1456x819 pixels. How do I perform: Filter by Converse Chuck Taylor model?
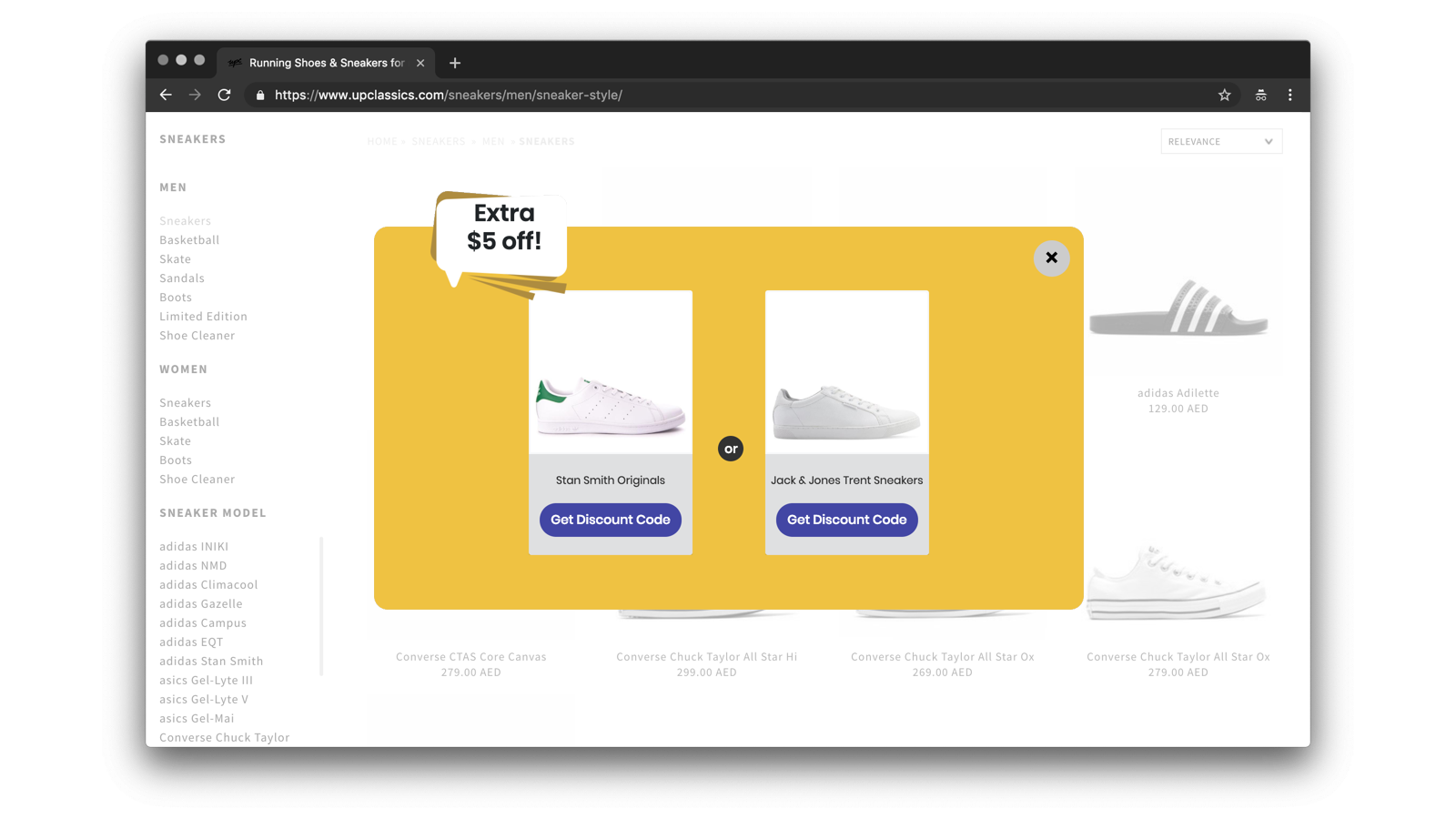tap(224, 738)
